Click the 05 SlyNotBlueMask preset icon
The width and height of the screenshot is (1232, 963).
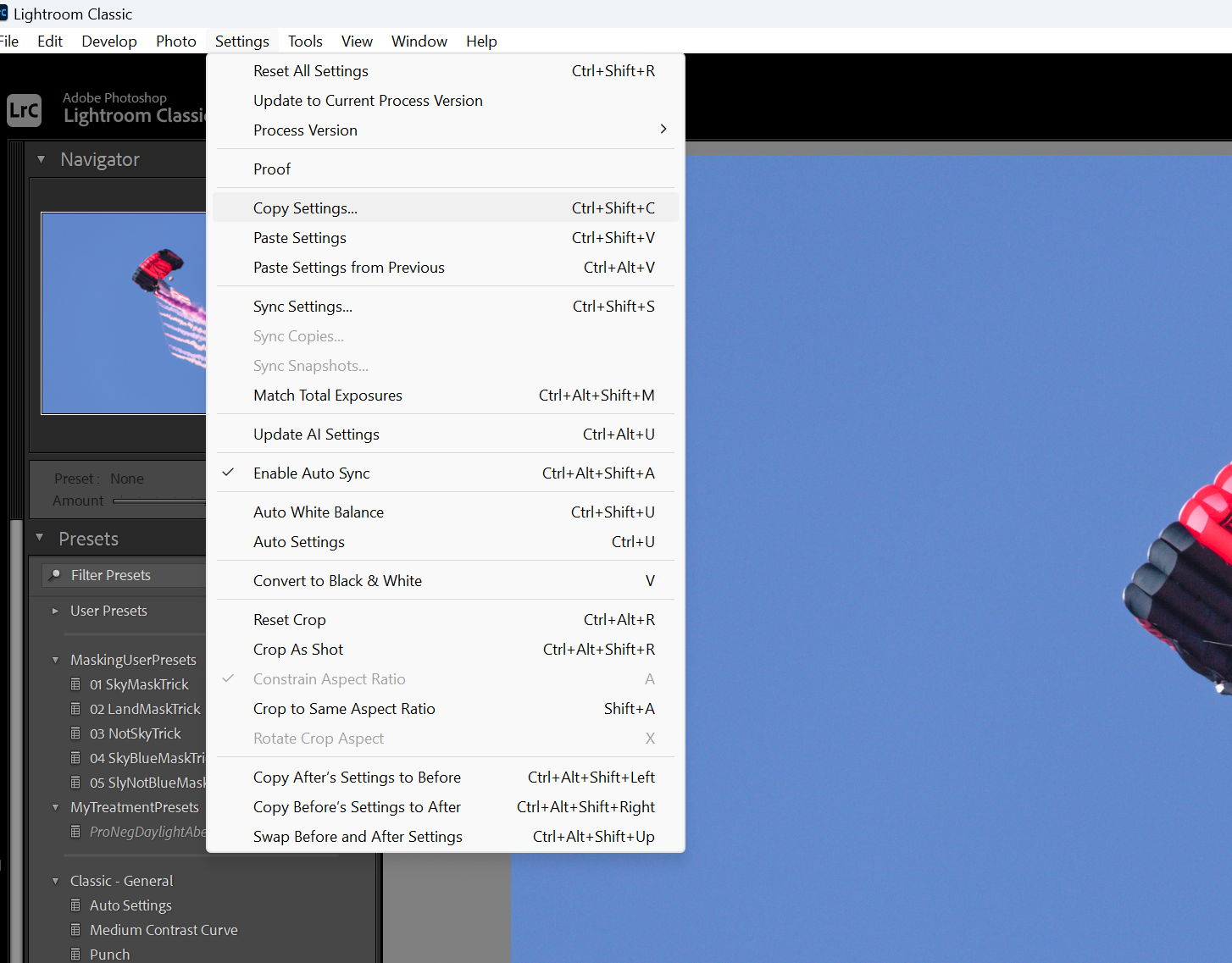[77, 782]
